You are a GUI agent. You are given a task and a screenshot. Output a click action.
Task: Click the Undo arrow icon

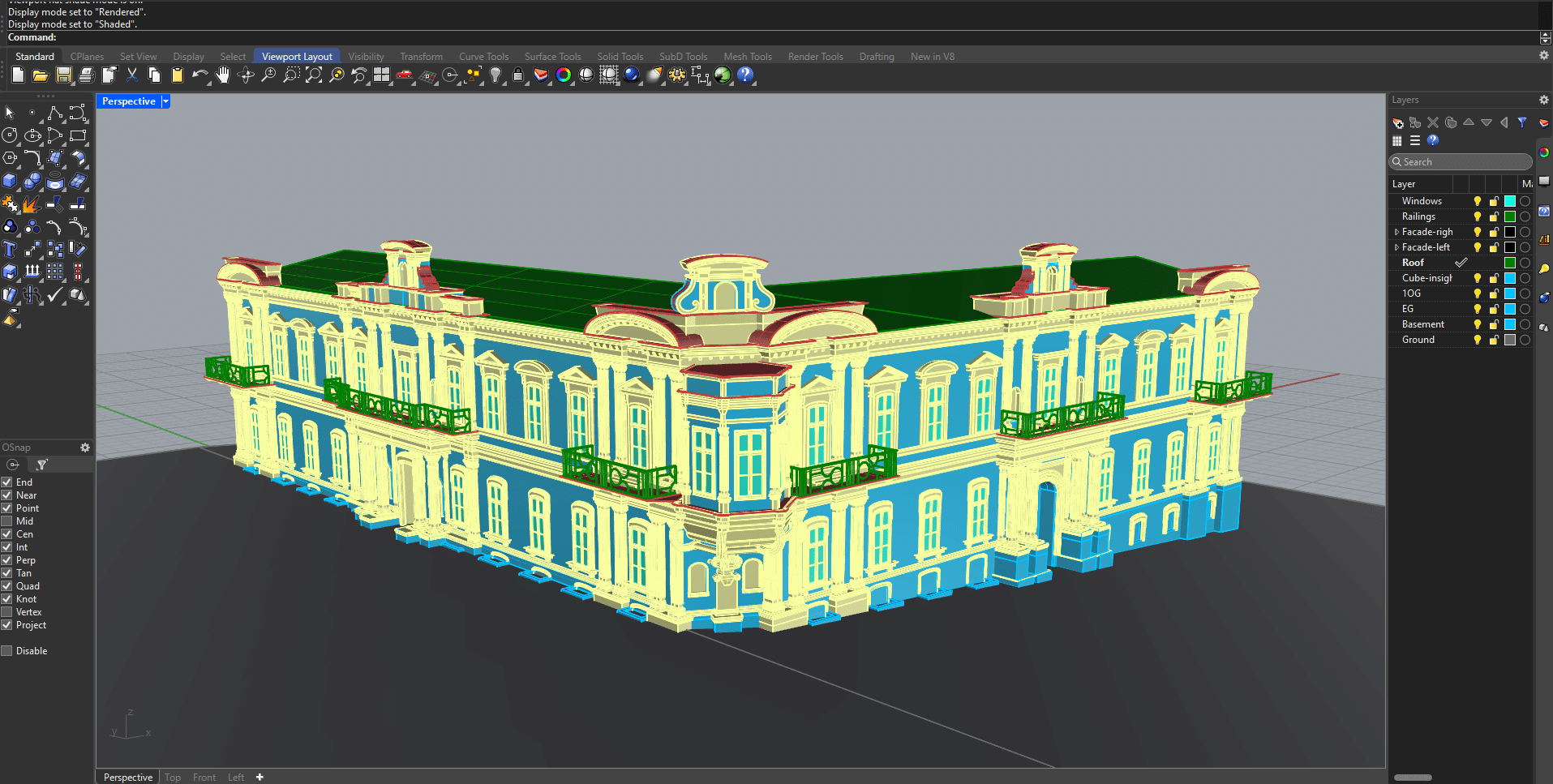pyautogui.click(x=199, y=75)
